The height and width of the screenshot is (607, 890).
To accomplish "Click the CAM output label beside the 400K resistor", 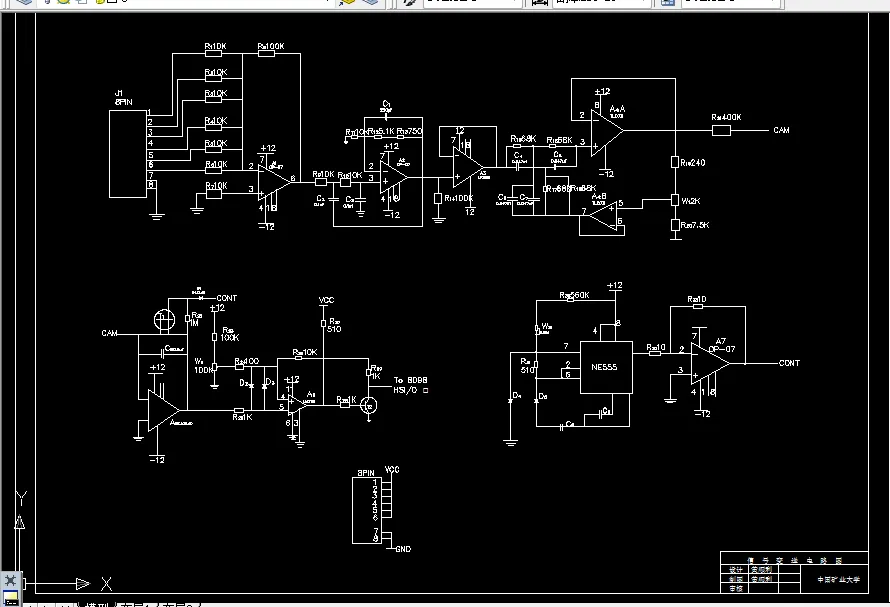I will 782,130.
